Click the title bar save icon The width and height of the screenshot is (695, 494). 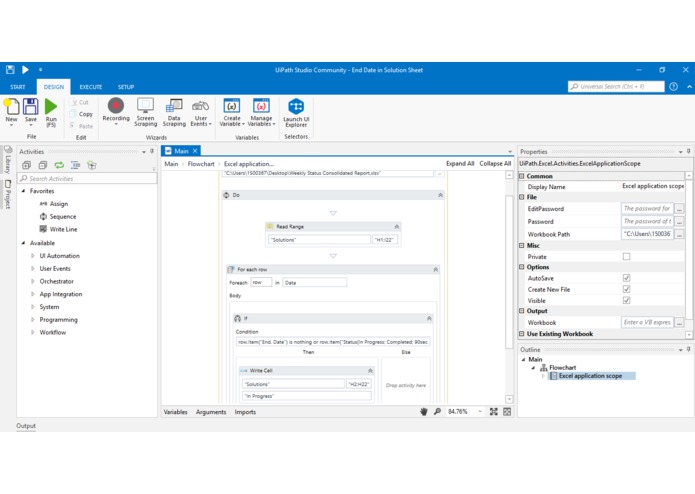(10, 70)
